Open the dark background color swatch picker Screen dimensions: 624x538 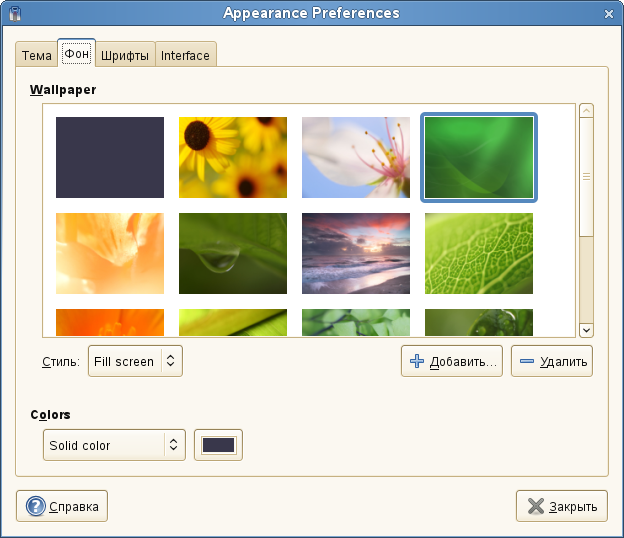coord(218,445)
